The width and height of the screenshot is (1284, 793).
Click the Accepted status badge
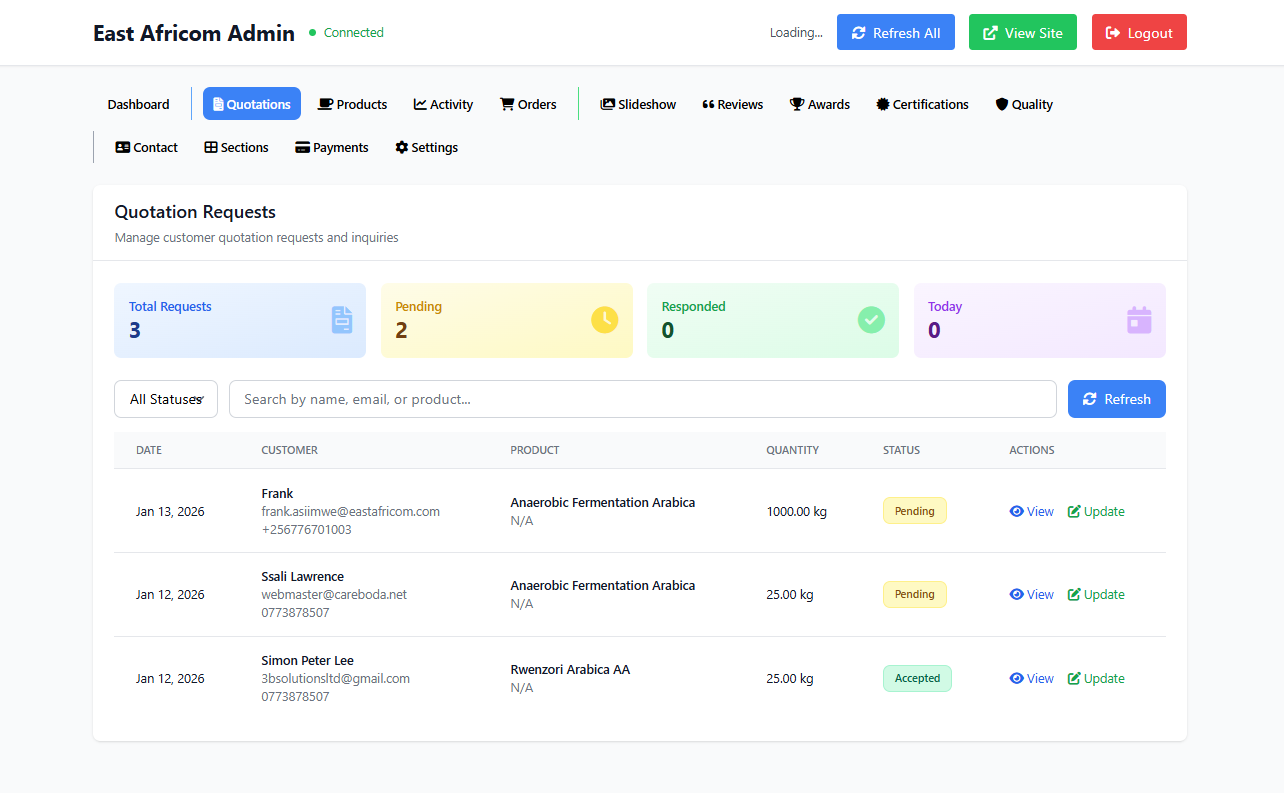(917, 678)
